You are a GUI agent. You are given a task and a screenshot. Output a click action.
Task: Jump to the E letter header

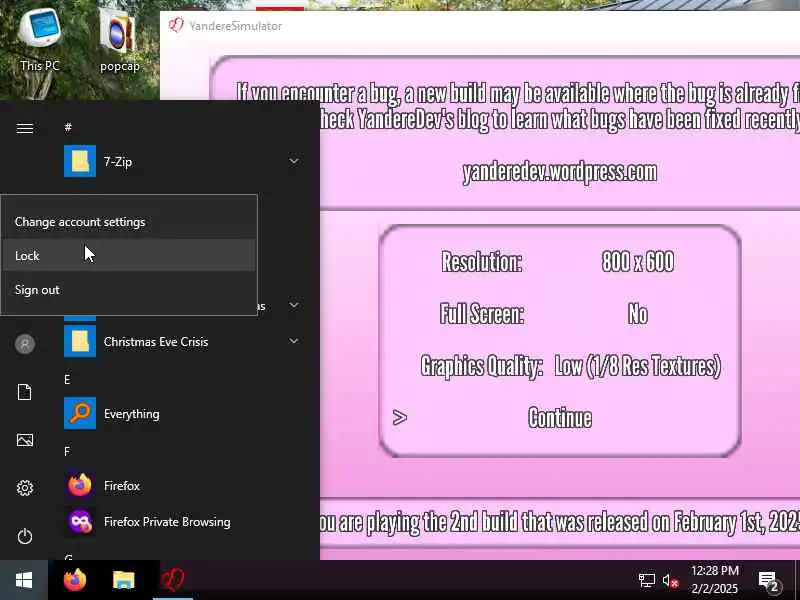(67, 380)
